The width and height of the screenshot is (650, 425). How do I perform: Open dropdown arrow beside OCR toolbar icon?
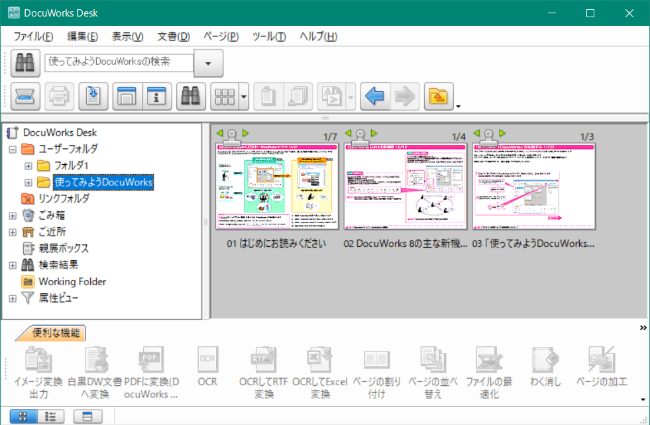pos(351,96)
